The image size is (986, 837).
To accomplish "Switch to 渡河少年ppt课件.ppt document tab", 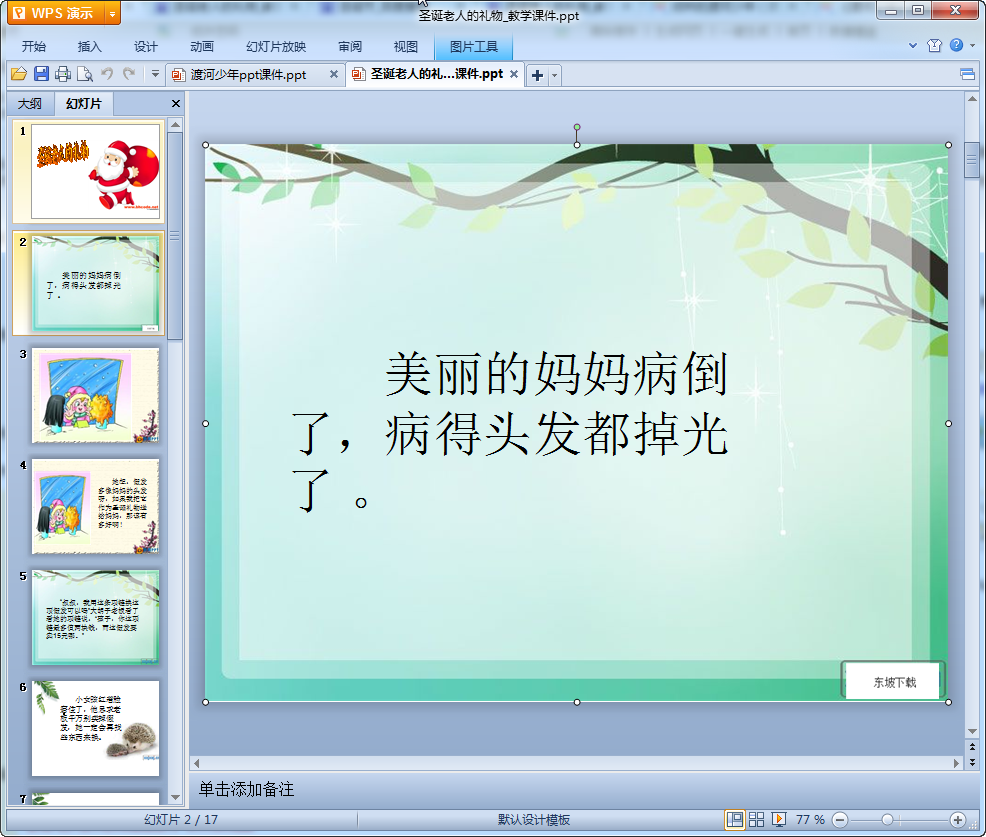I will point(248,75).
